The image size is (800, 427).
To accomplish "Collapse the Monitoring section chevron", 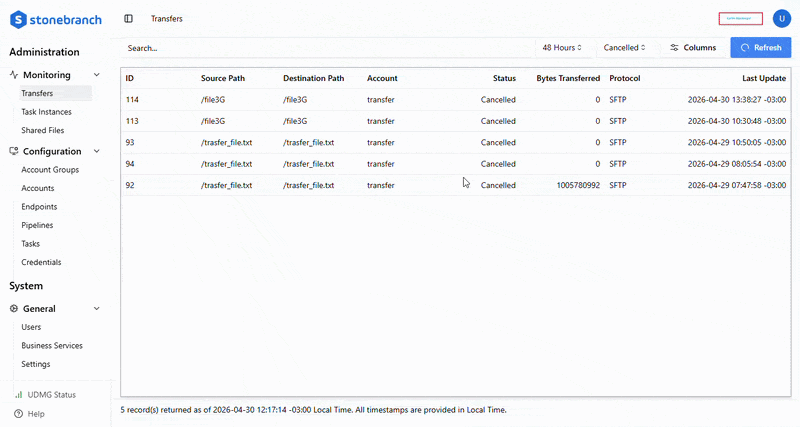I will 96,75.
